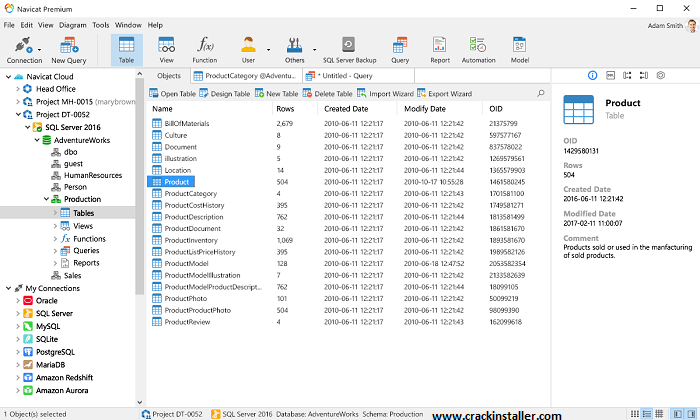Switch to ER diagram view in status bar
Screen dimensions: 700x420
click(x=659, y=414)
